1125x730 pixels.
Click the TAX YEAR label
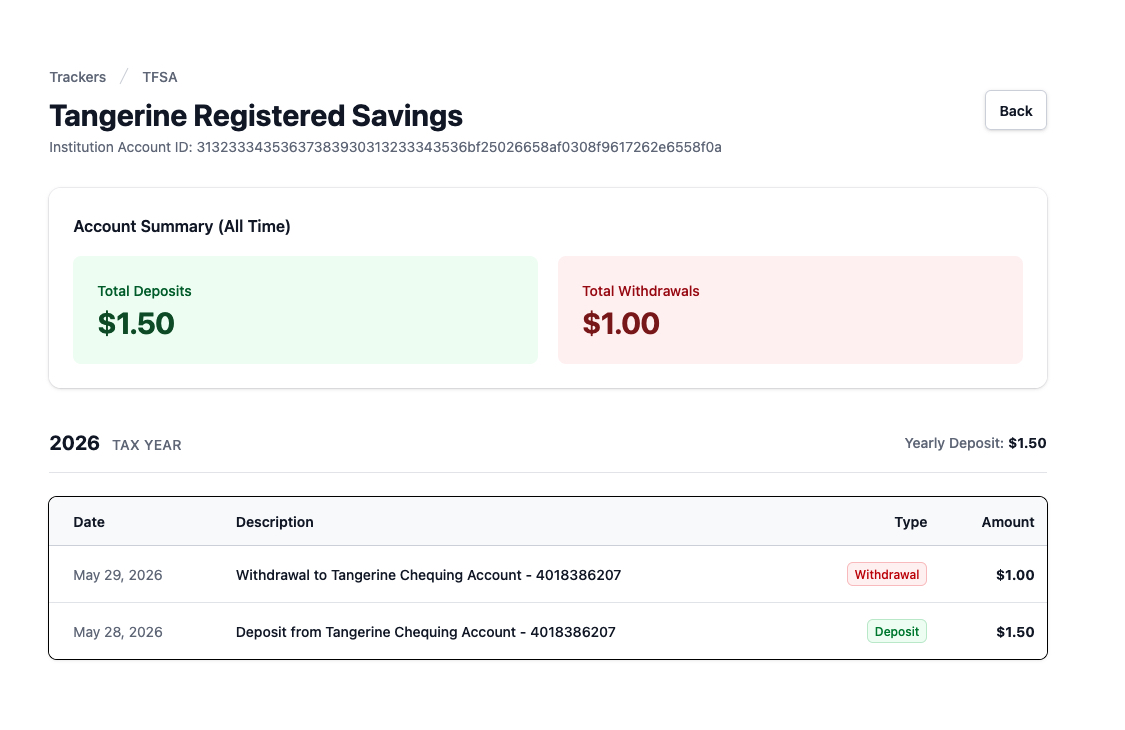click(146, 445)
